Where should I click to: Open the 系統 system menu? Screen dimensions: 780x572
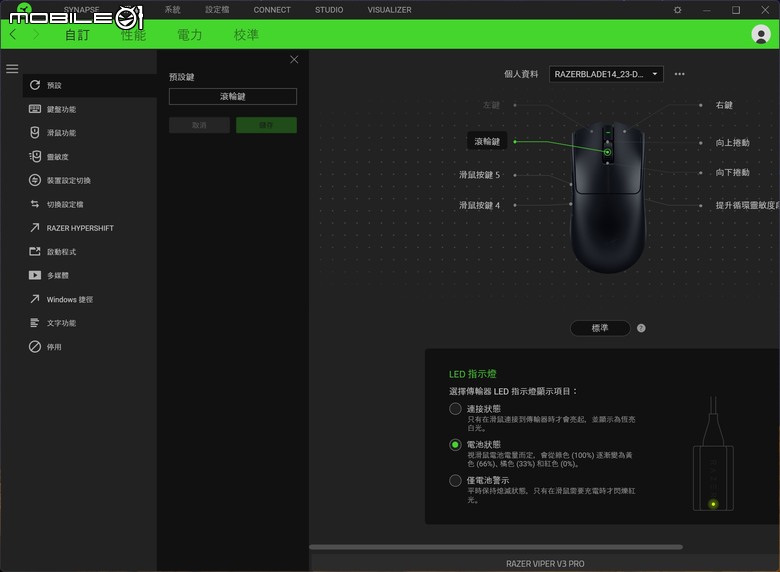[173, 9]
